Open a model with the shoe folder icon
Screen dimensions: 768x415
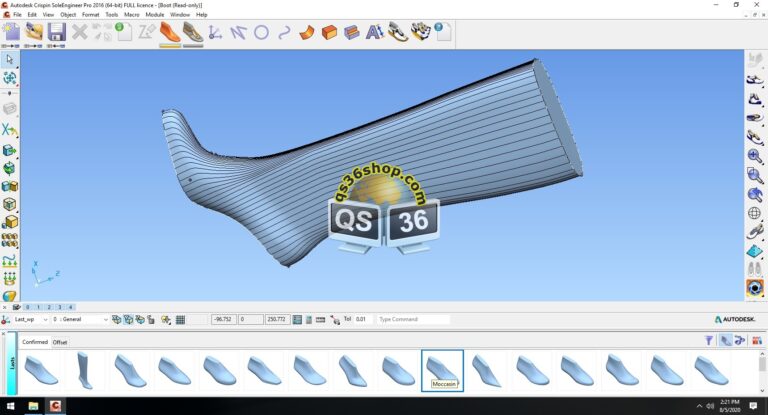(x=34, y=32)
